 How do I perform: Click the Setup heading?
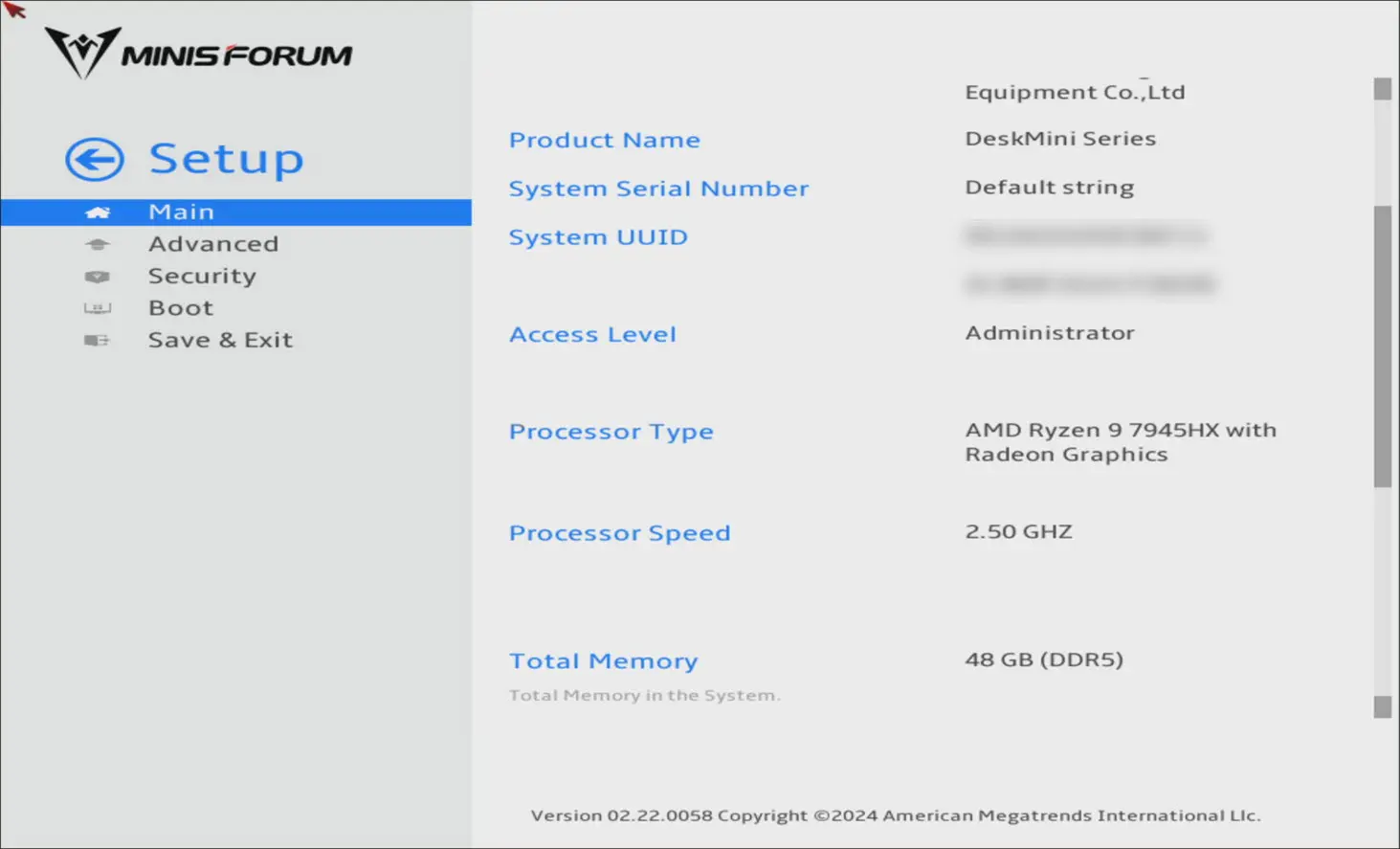click(x=226, y=159)
